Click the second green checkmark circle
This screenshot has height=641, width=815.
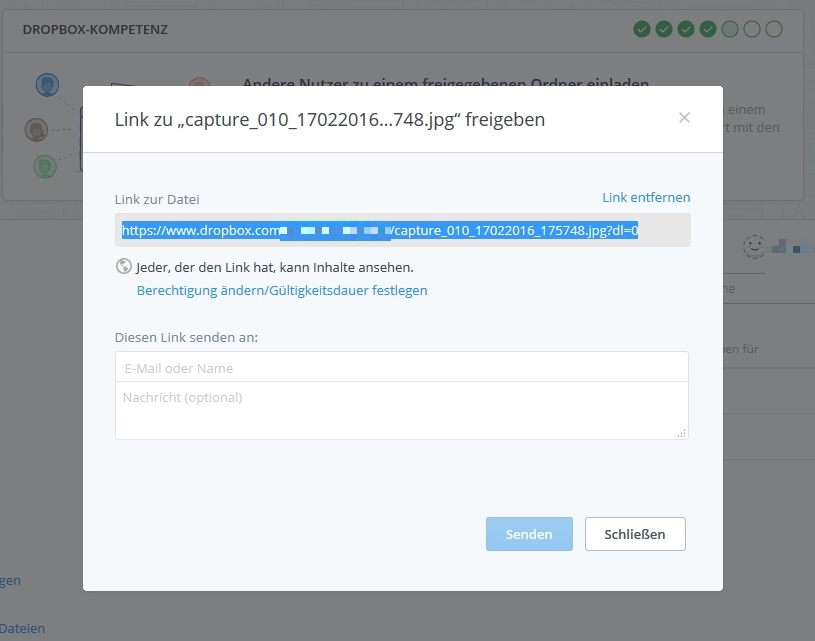[x=664, y=29]
